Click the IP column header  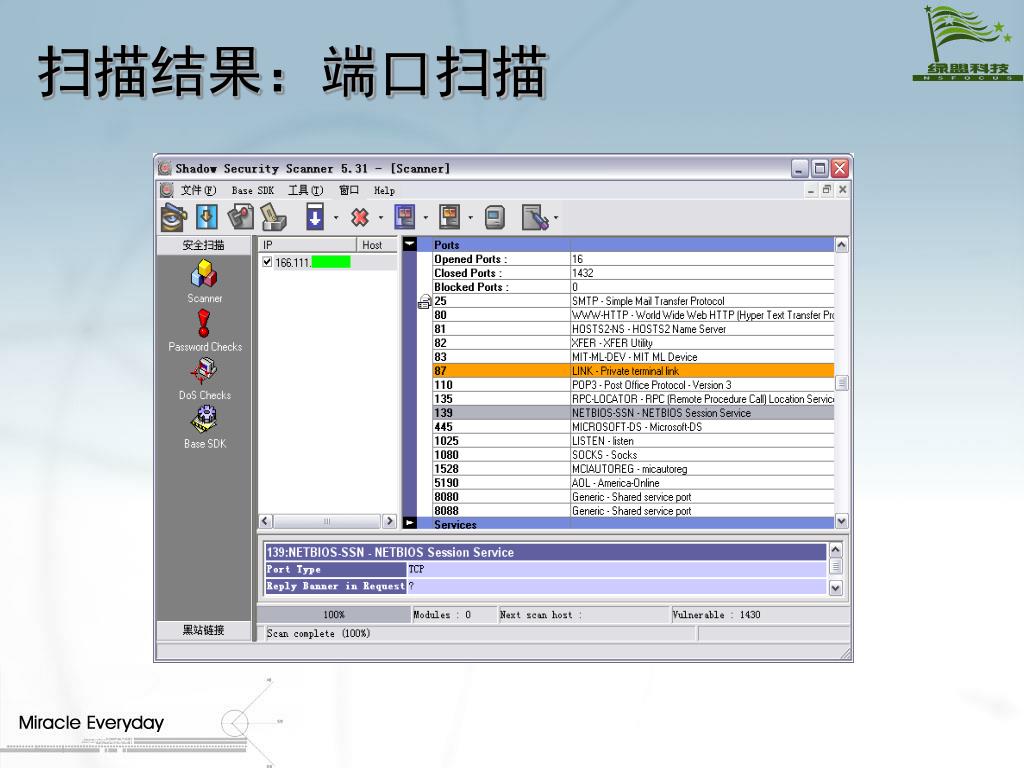[308, 245]
